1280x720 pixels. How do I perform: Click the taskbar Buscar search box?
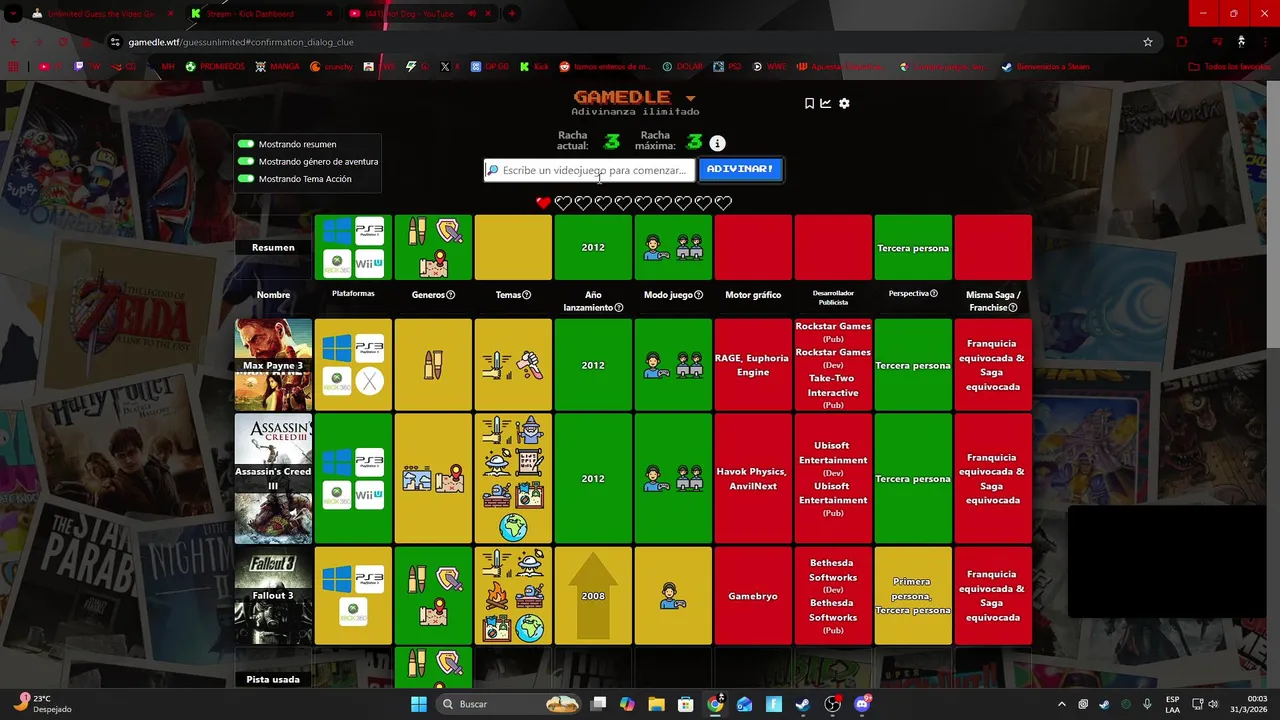(x=510, y=704)
